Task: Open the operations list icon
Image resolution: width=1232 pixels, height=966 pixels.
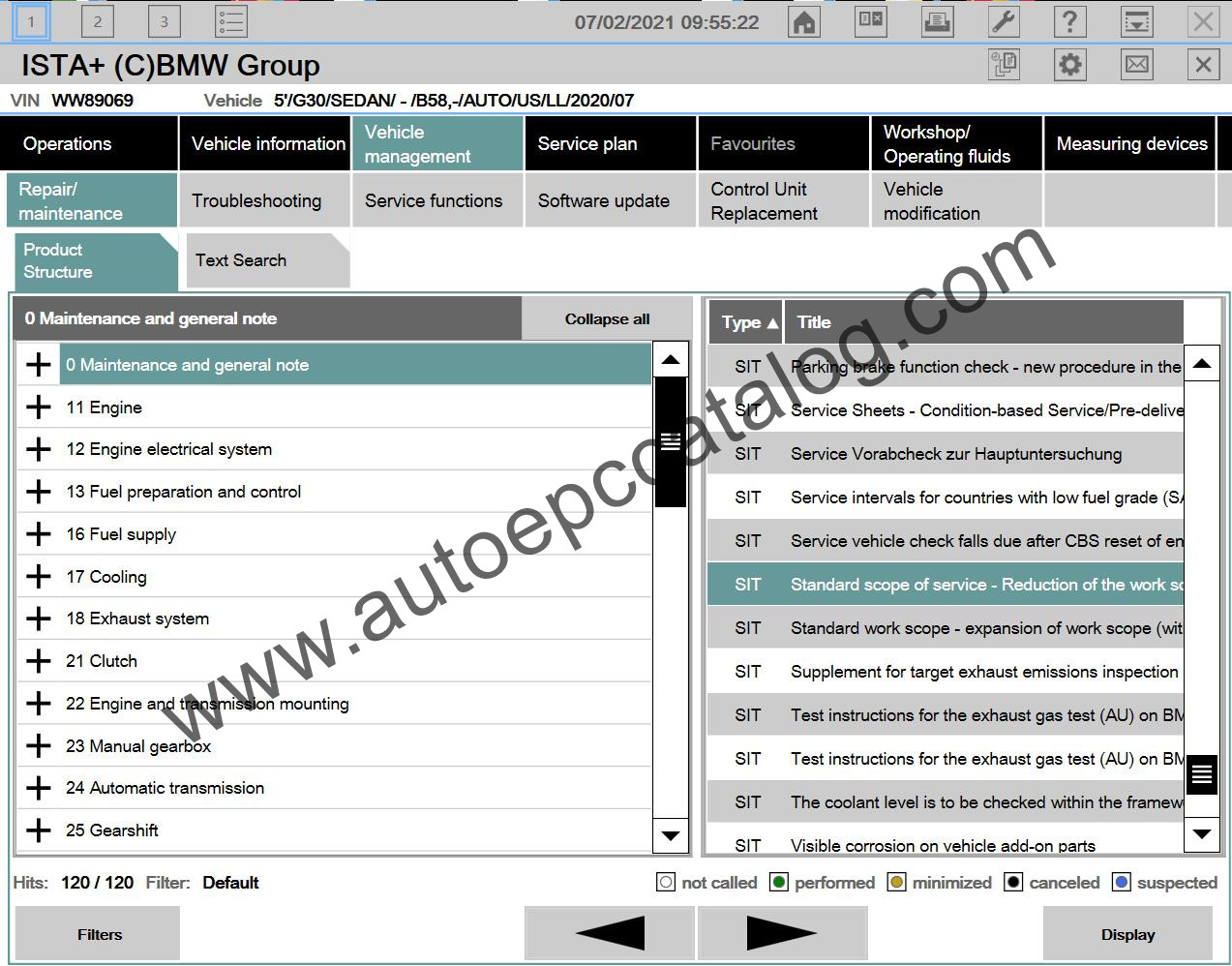Action: [x=230, y=21]
